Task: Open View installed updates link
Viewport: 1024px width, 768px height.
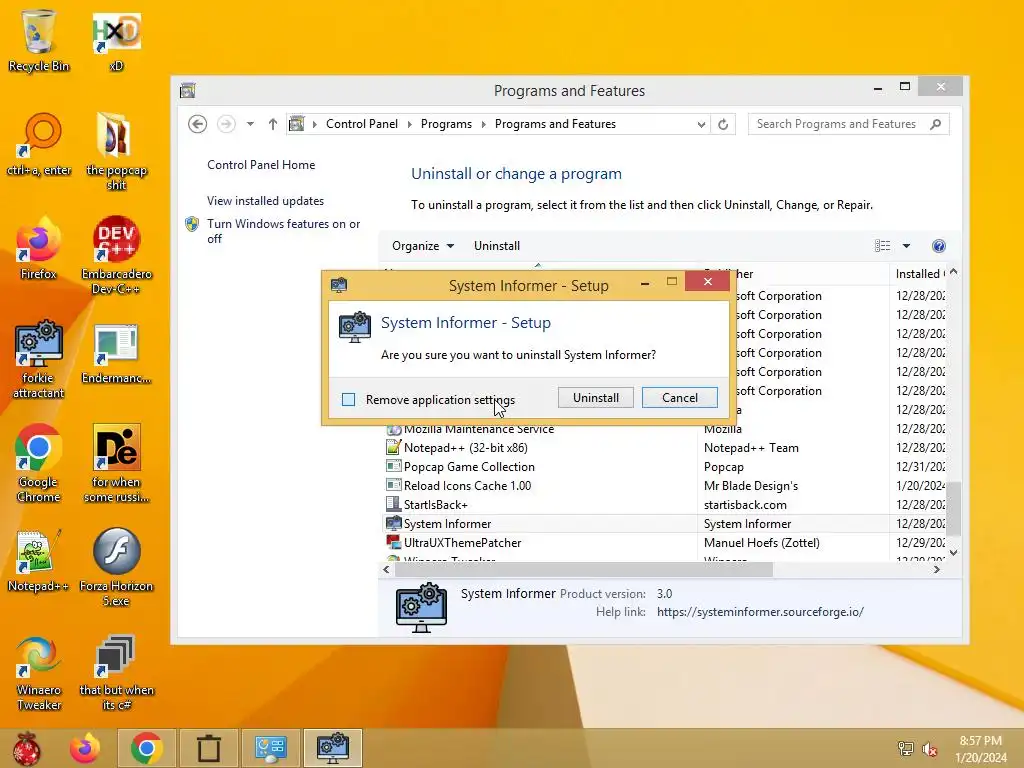Action: (265, 201)
